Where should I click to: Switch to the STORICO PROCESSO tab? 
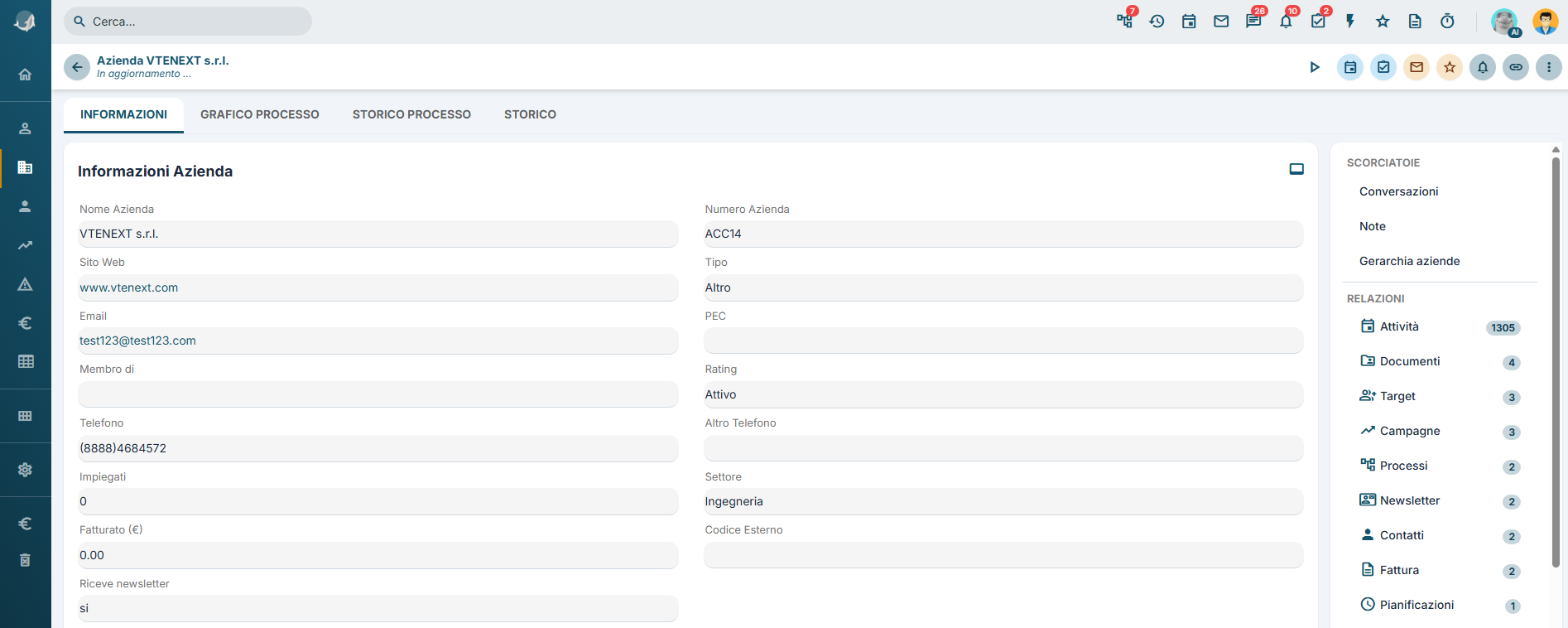pyautogui.click(x=411, y=114)
